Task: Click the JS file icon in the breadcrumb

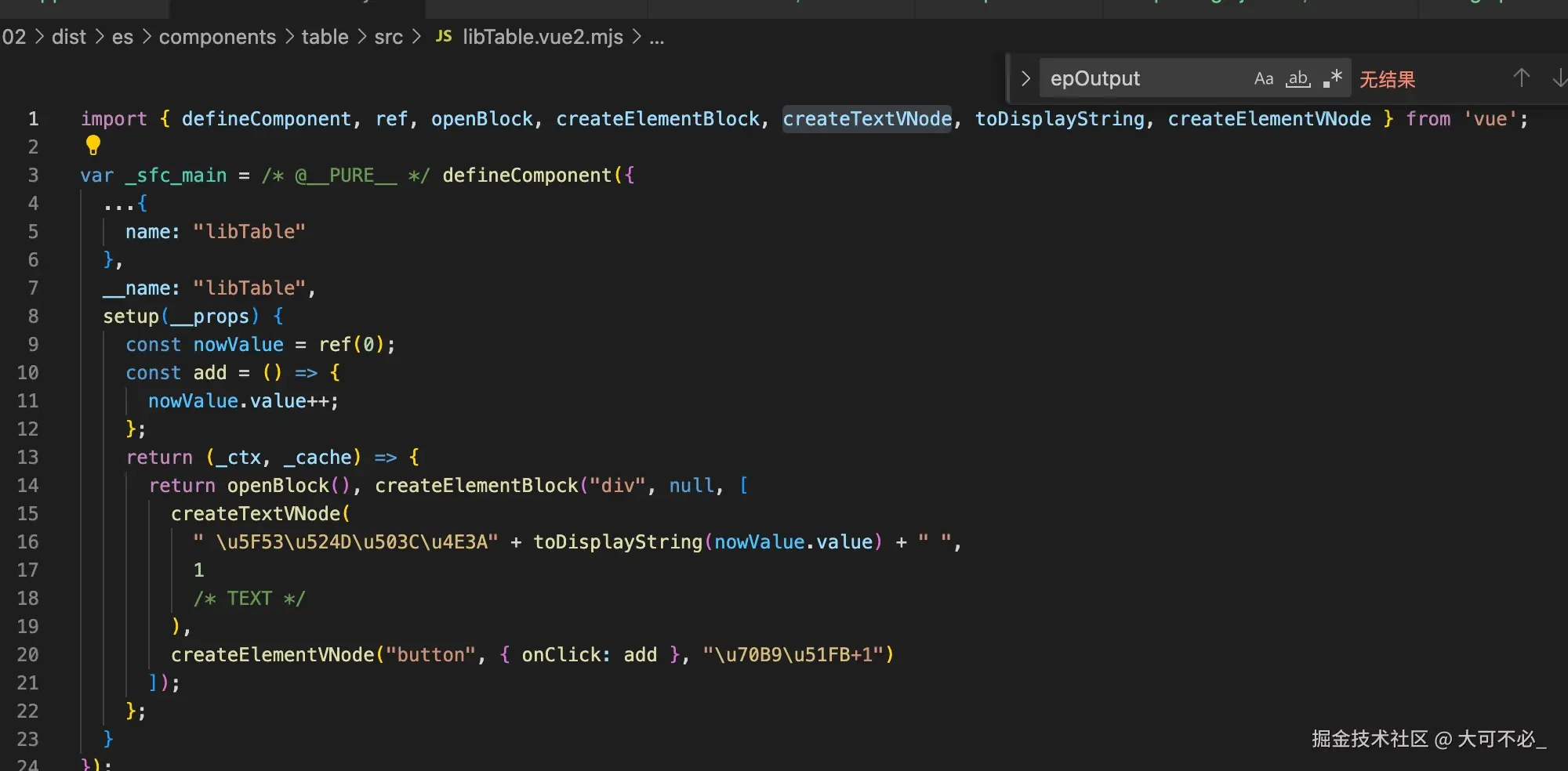Action: (444, 36)
